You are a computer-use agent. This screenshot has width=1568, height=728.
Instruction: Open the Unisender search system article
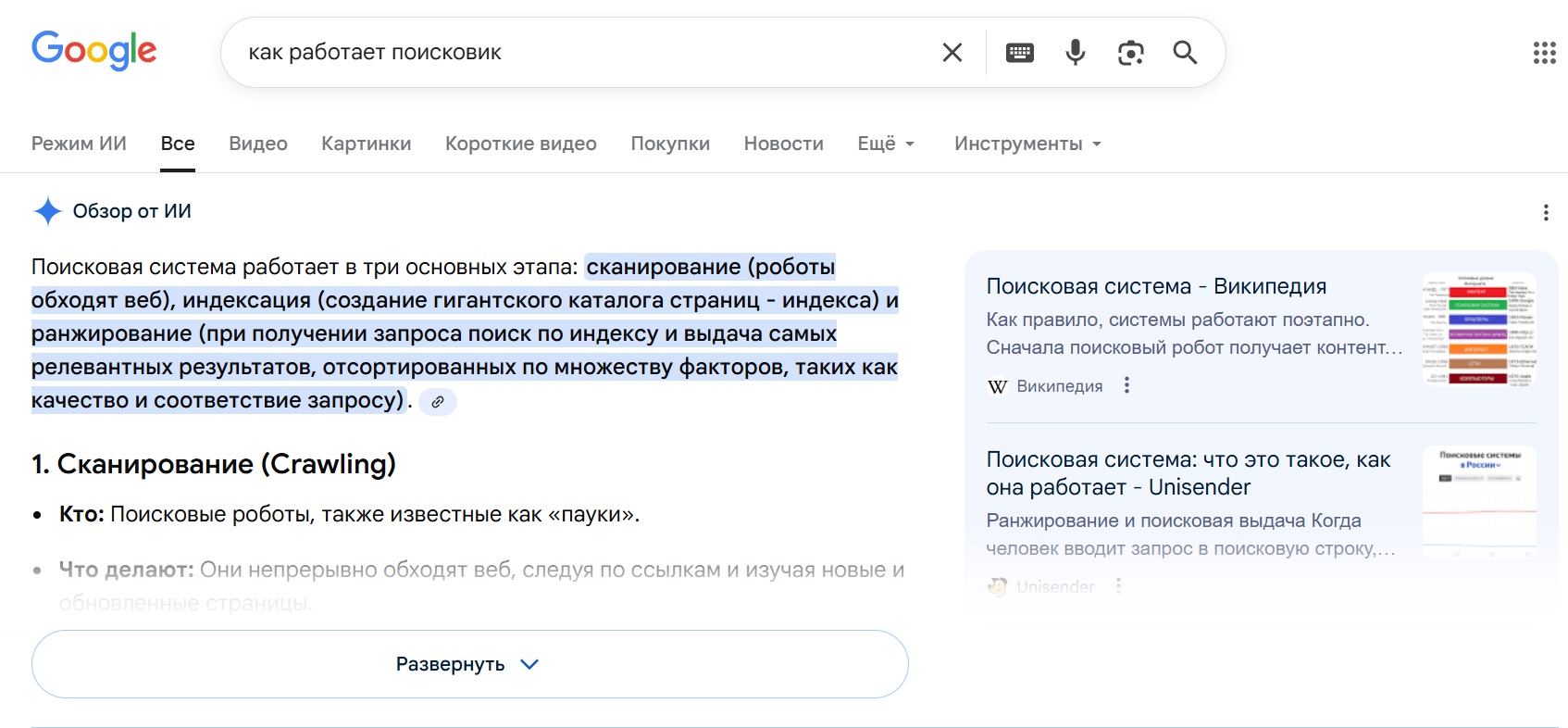point(1188,473)
